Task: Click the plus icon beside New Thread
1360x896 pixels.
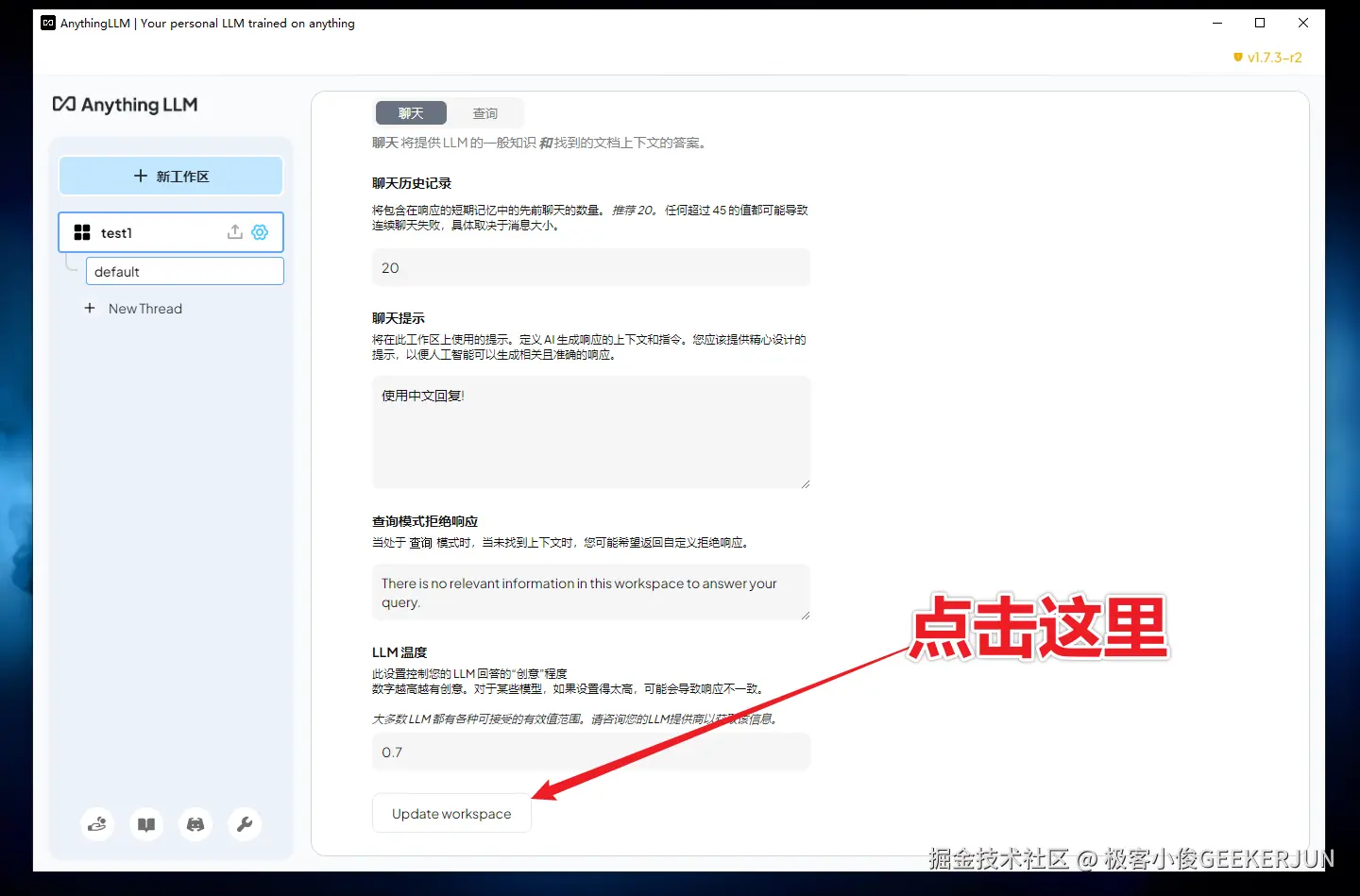Action: point(90,308)
